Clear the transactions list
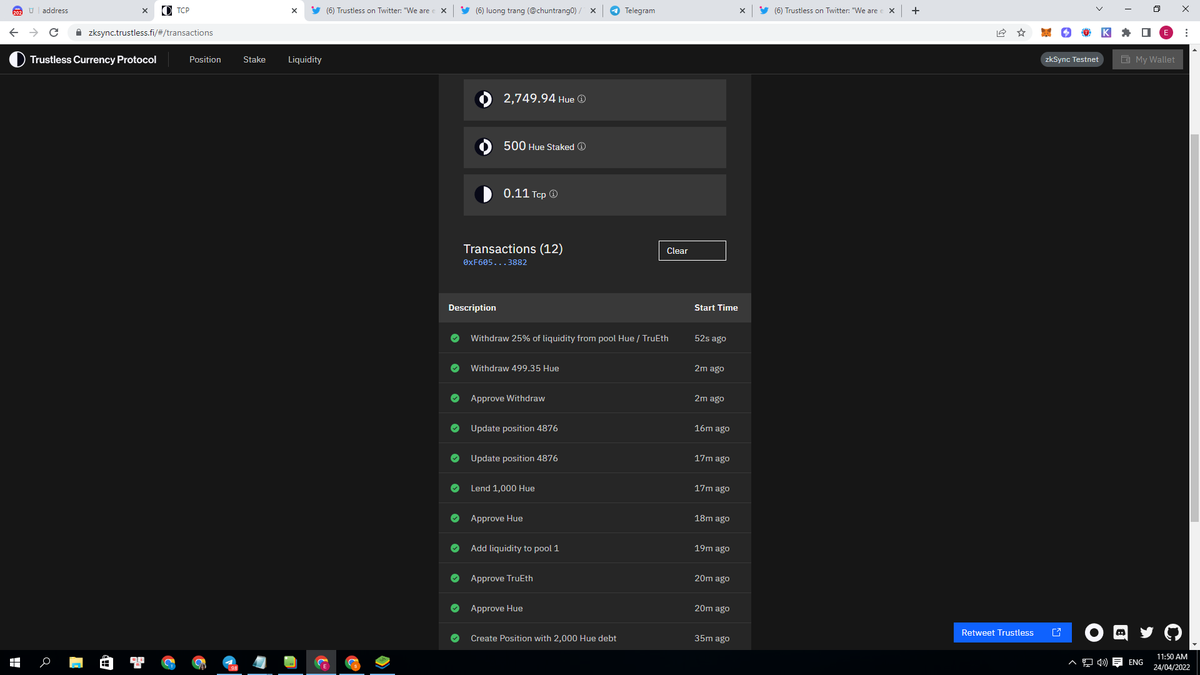The width and height of the screenshot is (1200, 675). click(692, 251)
